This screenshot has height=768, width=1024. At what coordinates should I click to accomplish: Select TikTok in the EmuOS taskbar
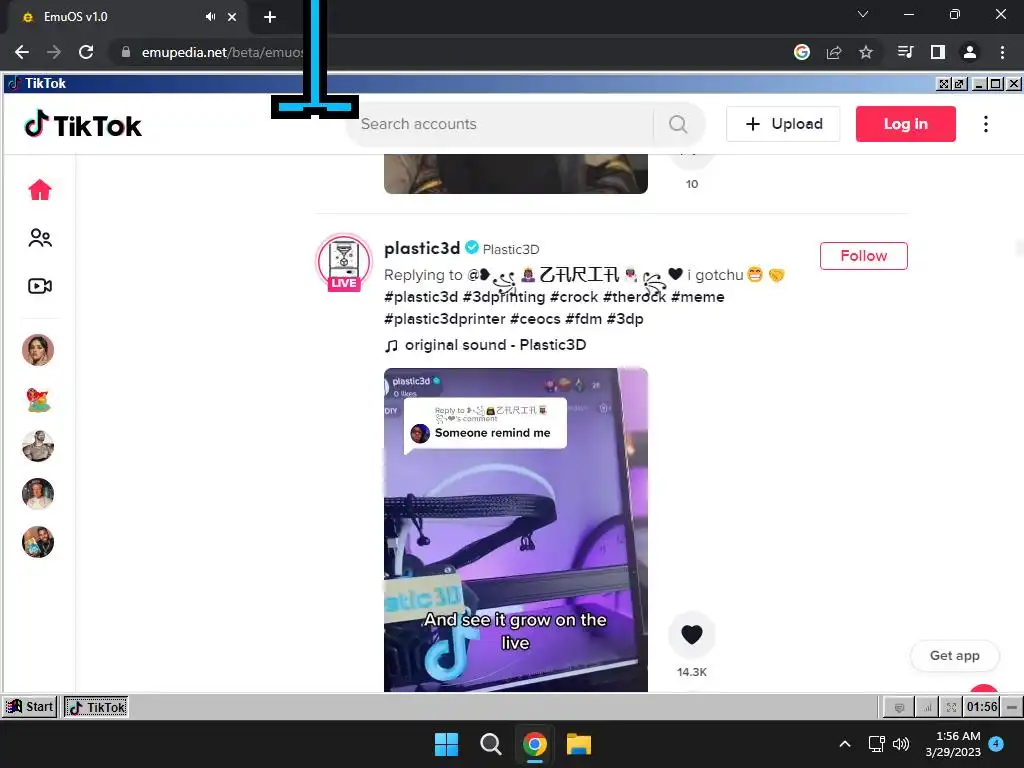click(96, 707)
